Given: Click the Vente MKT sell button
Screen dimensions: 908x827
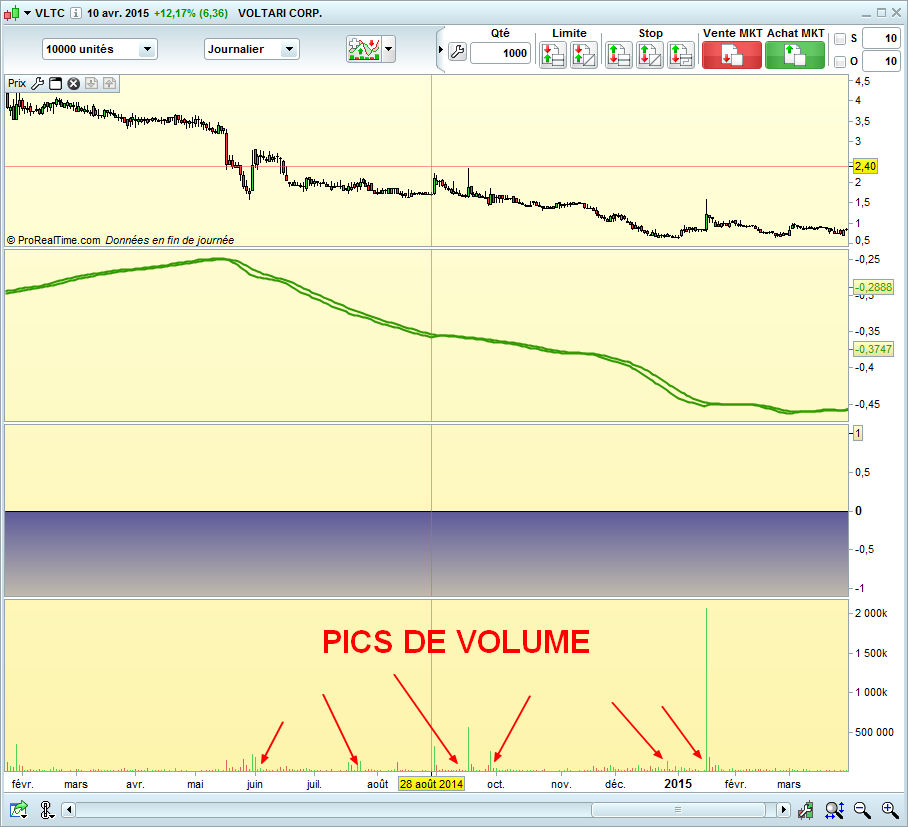Looking at the screenshot, I should (731, 54).
